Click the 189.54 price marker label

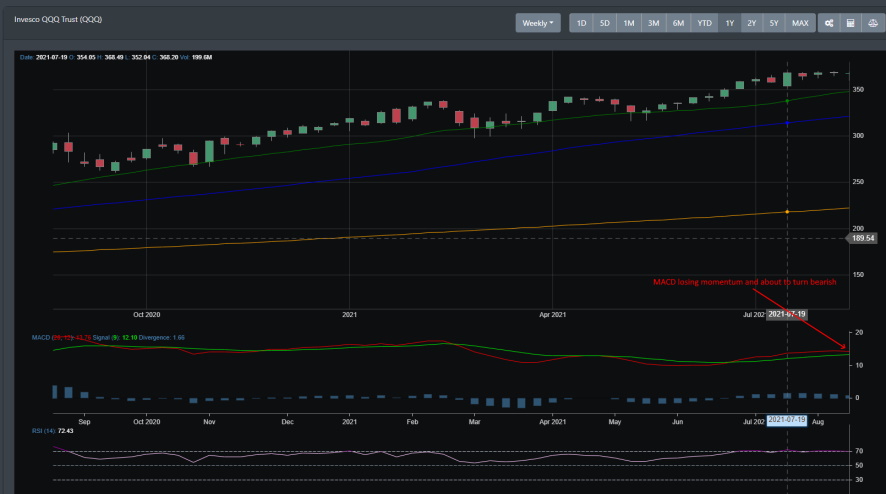tap(863, 239)
